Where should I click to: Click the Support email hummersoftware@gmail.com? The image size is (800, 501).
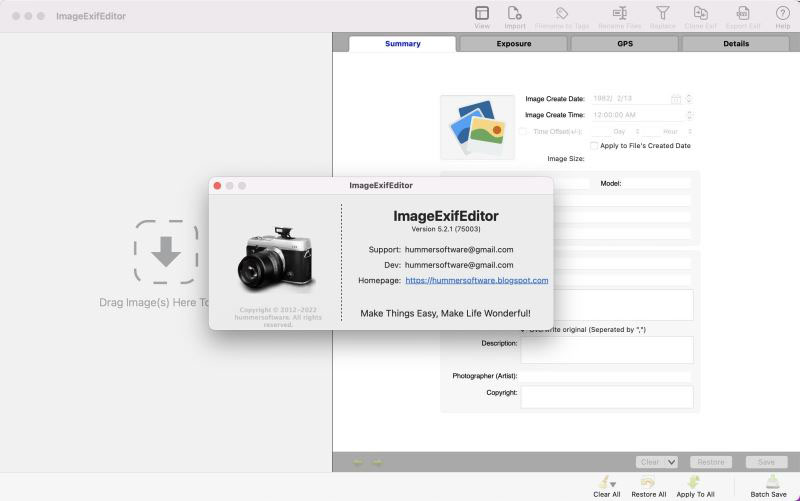point(459,250)
